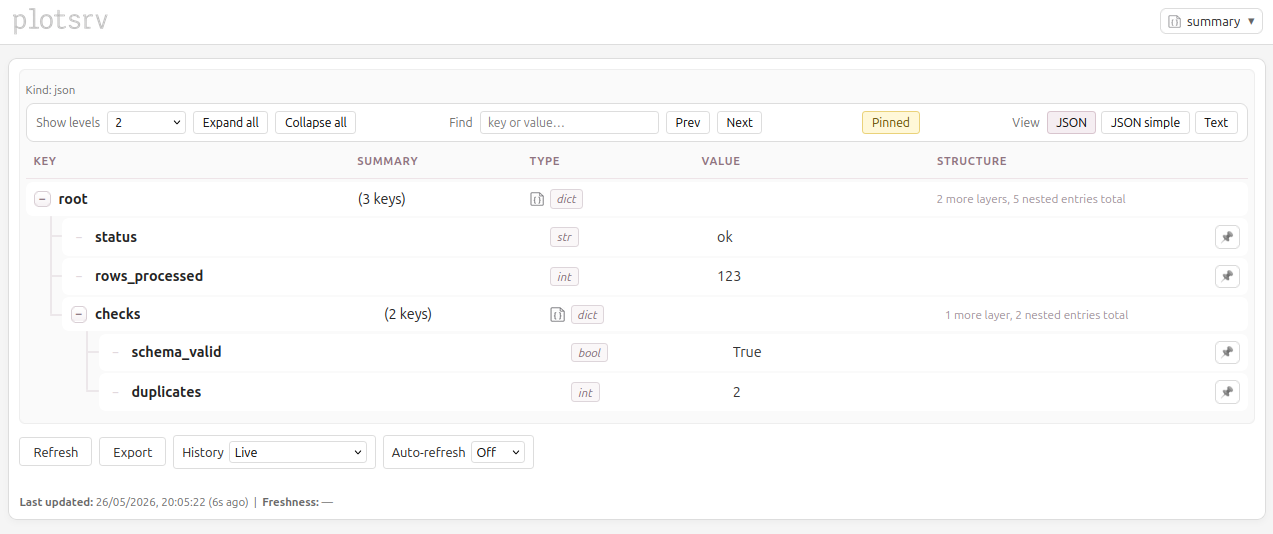The width and height of the screenshot is (1273, 534).
Task: Pin the schema_valid row
Action: [x=1227, y=352]
